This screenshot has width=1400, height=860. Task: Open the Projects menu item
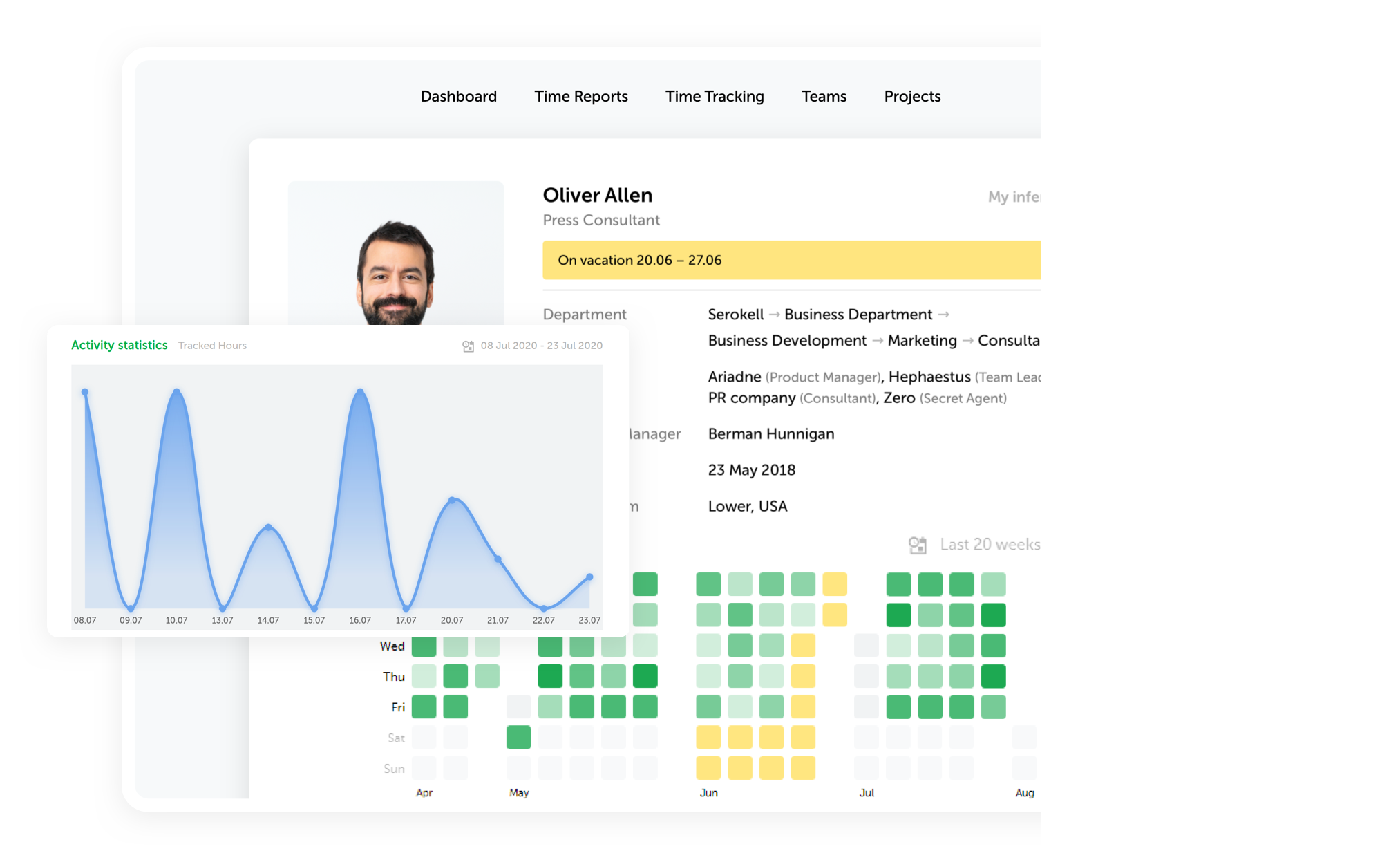912,96
